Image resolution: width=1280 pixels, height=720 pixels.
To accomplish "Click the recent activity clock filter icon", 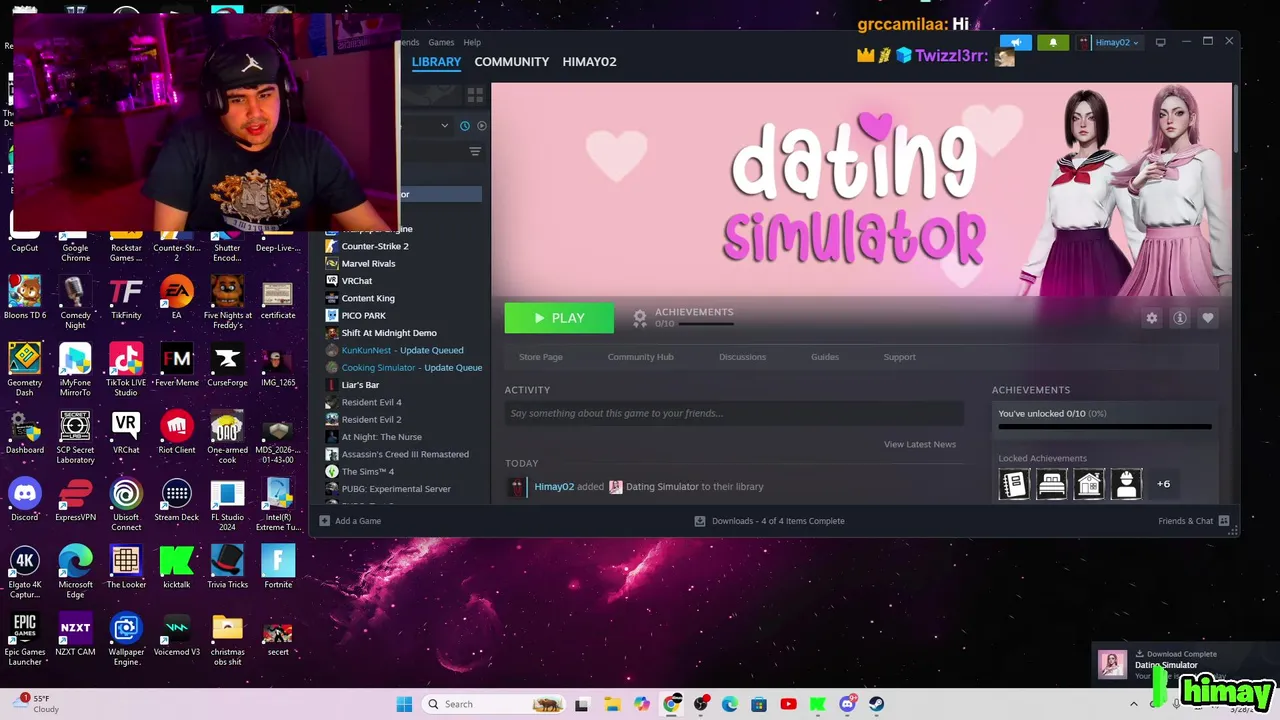I will click(x=465, y=126).
